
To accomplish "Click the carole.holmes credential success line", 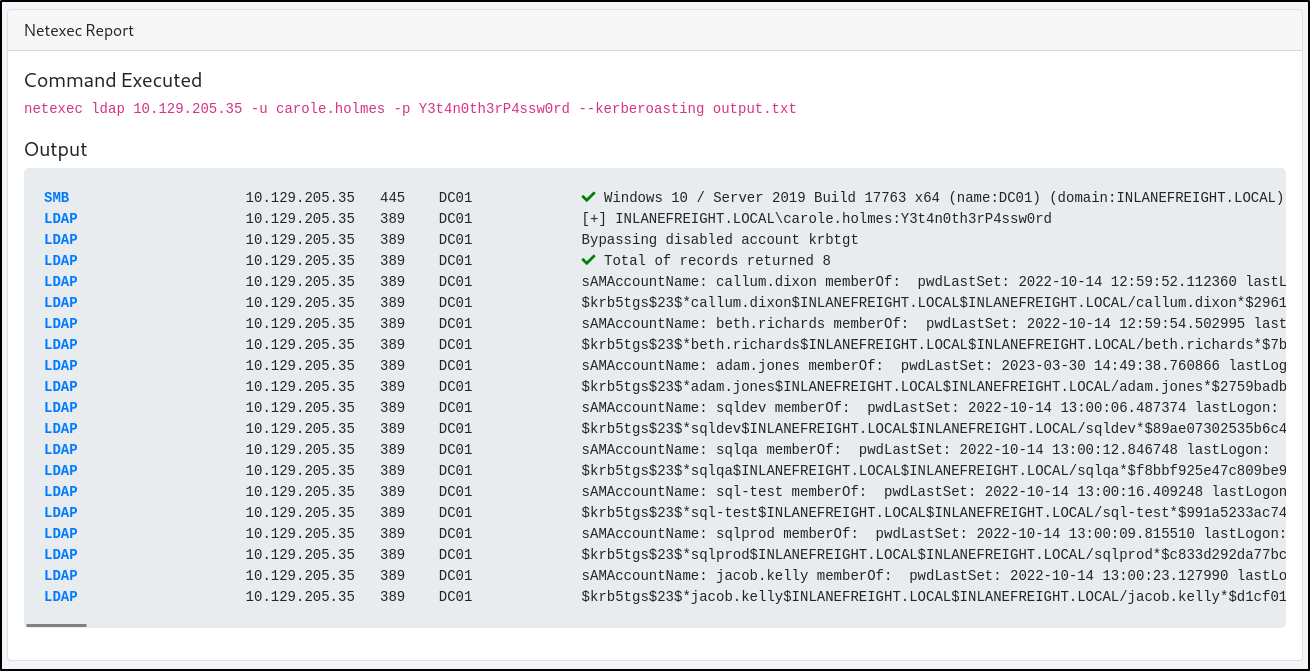I will tap(816, 219).
